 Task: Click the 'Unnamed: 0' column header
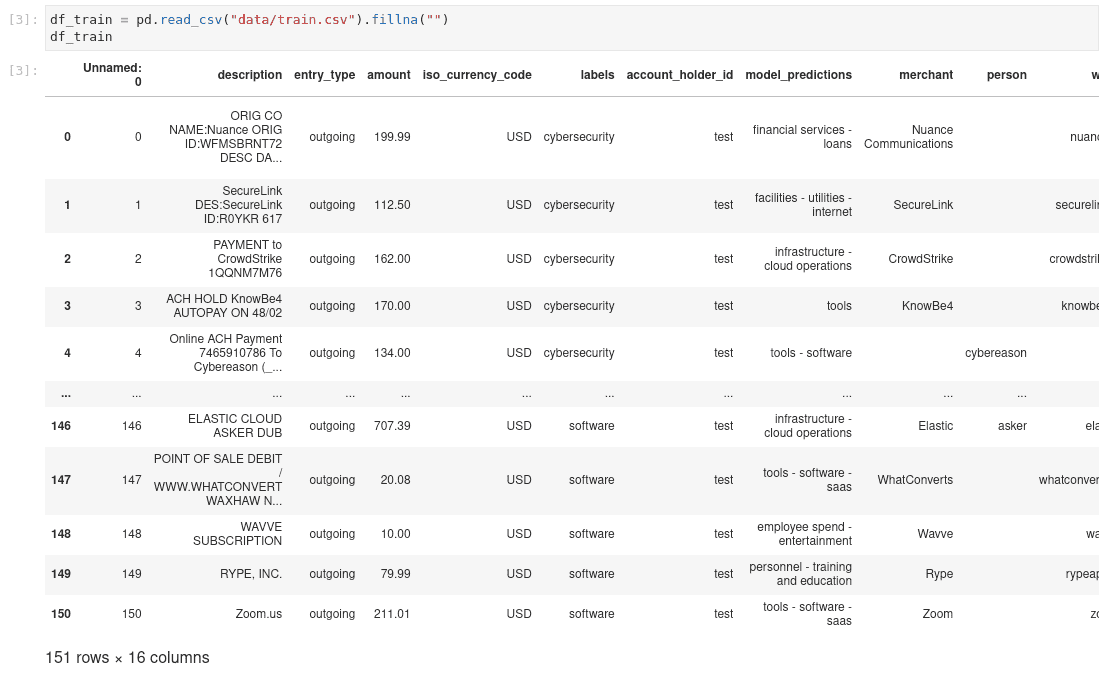[x=112, y=75]
